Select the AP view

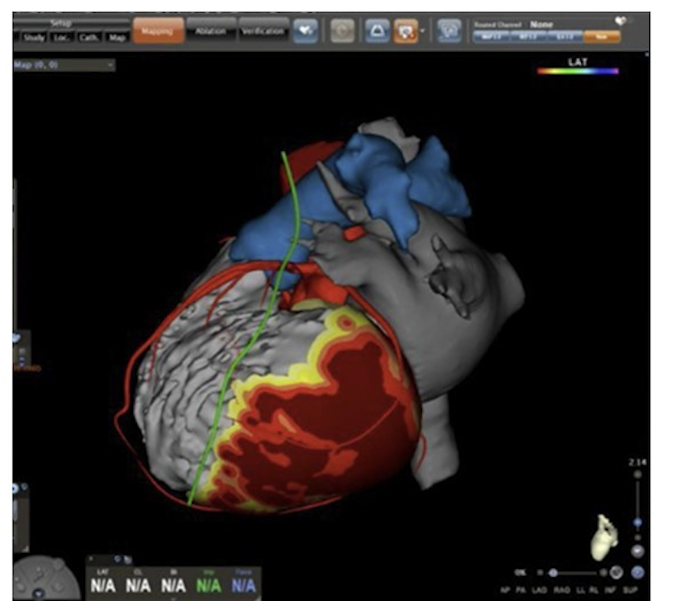[x=506, y=590]
